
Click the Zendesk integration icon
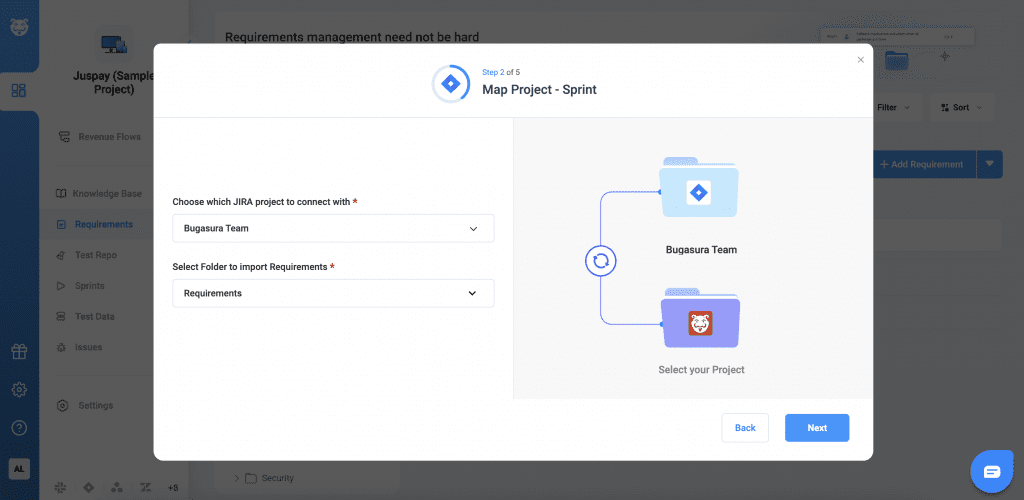(145, 487)
